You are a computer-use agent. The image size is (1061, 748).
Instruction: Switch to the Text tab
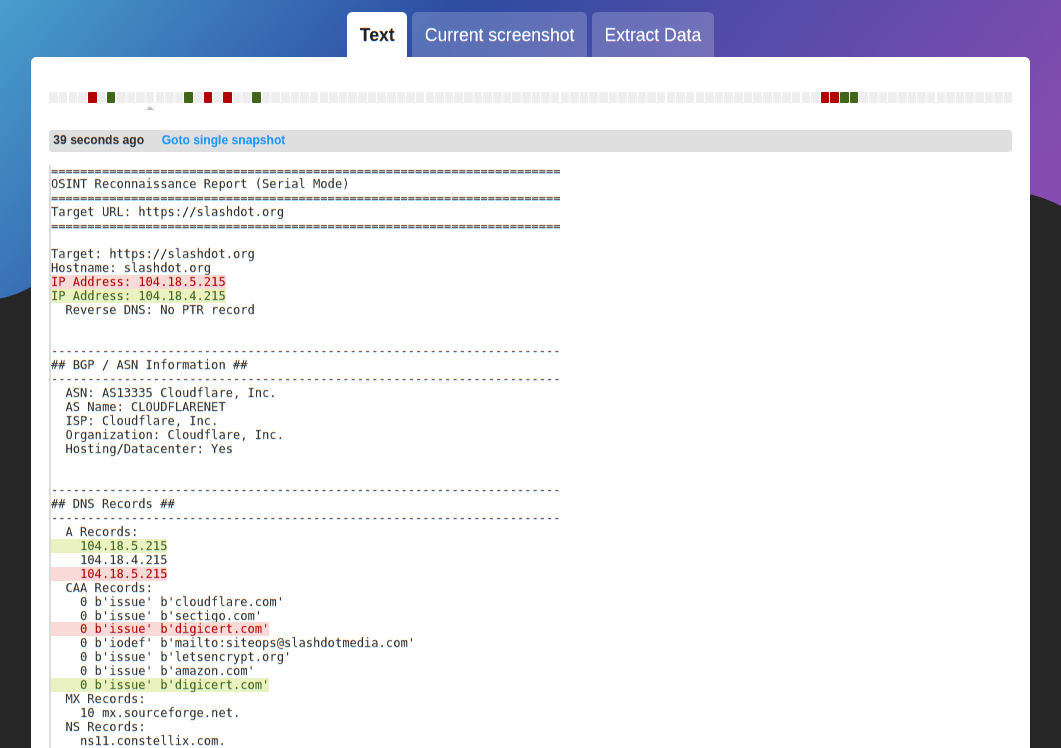(377, 35)
